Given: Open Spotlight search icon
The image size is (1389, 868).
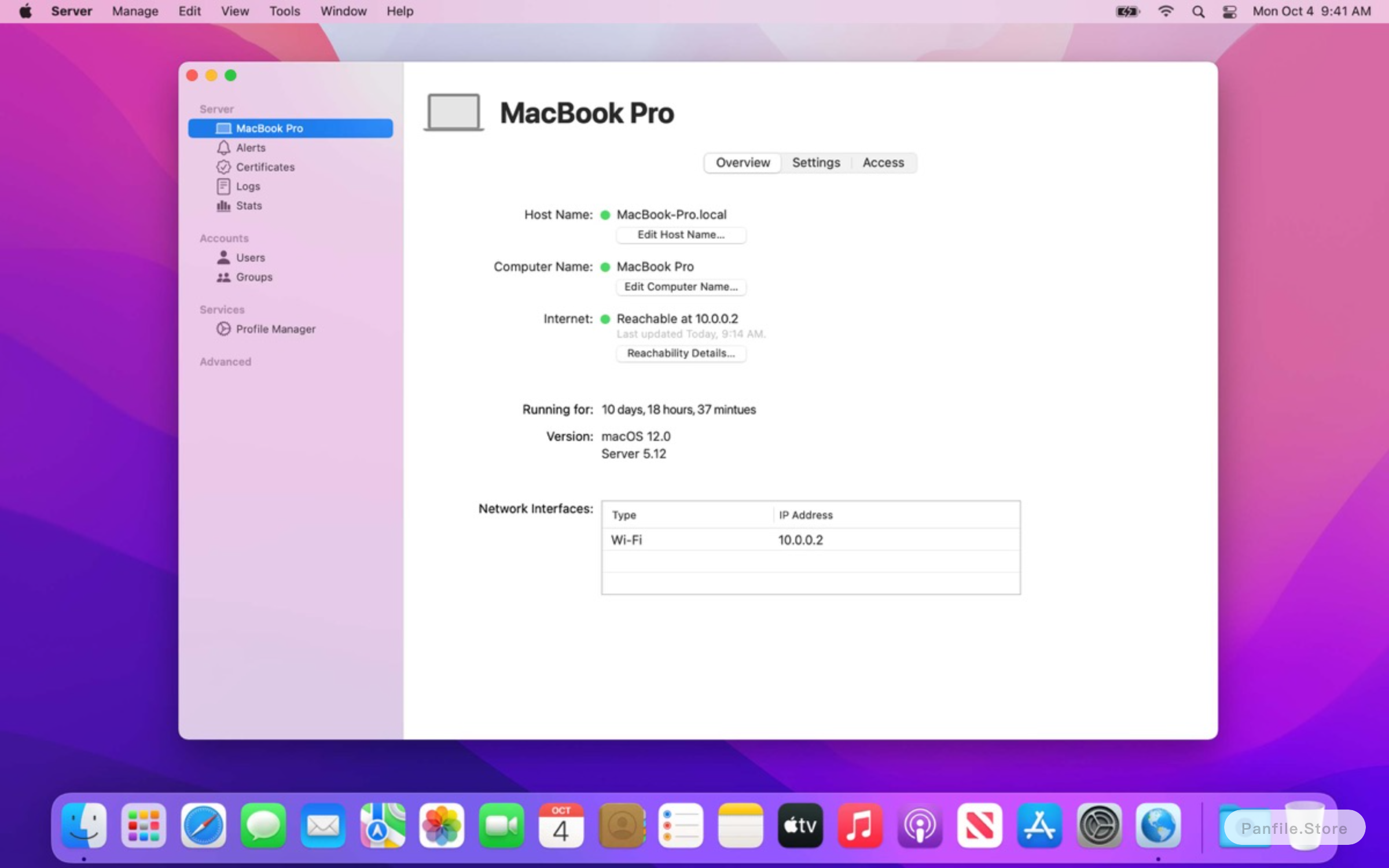Looking at the screenshot, I should [x=1198, y=11].
